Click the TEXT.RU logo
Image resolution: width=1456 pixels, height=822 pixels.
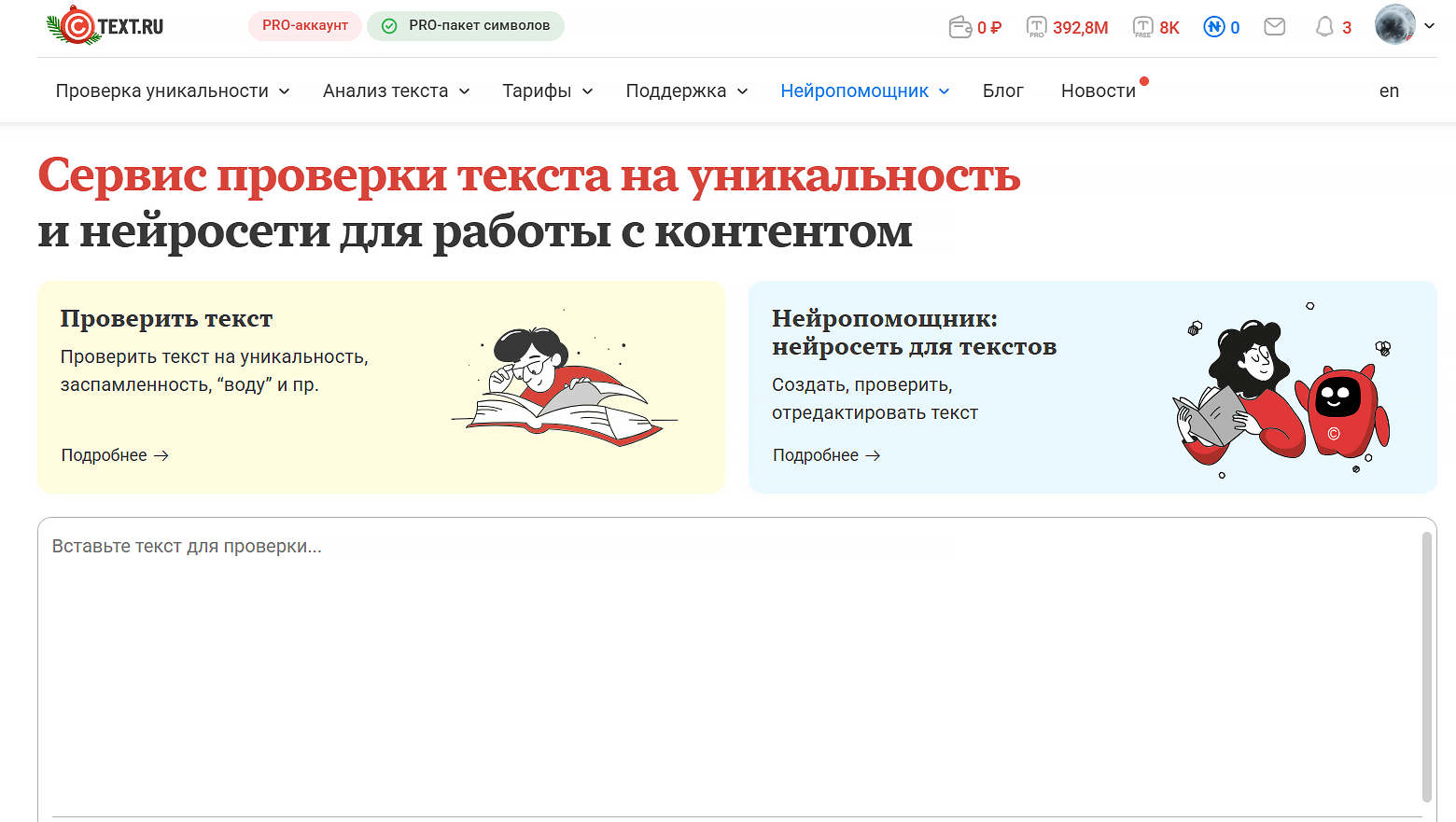click(103, 25)
